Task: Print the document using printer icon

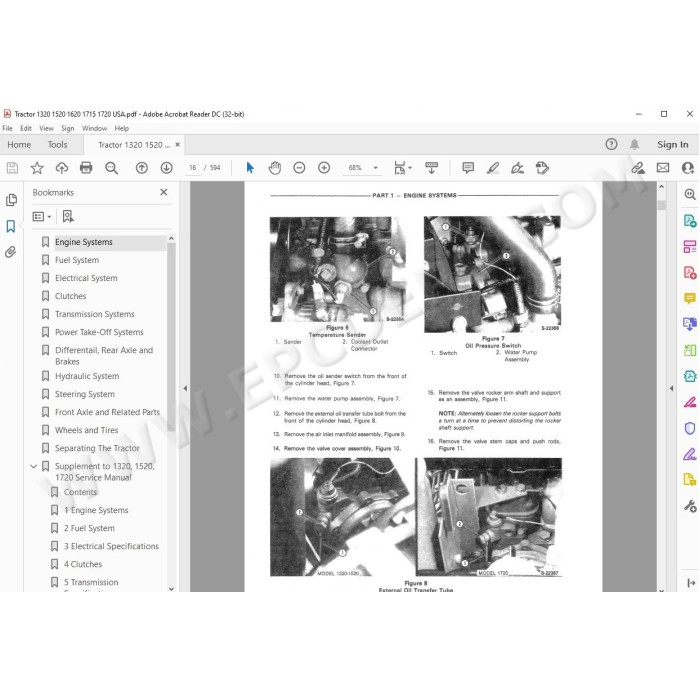Action: (86, 168)
